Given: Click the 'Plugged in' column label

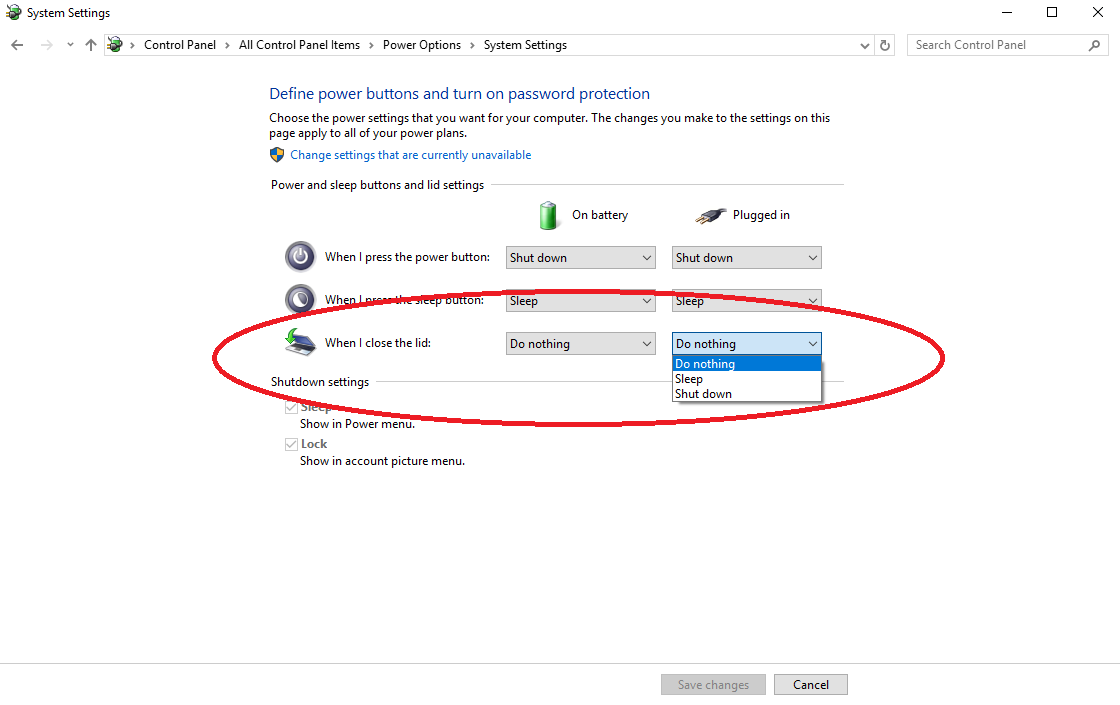Looking at the screenshot, I should pyautogui.click(x=761, y=215).
